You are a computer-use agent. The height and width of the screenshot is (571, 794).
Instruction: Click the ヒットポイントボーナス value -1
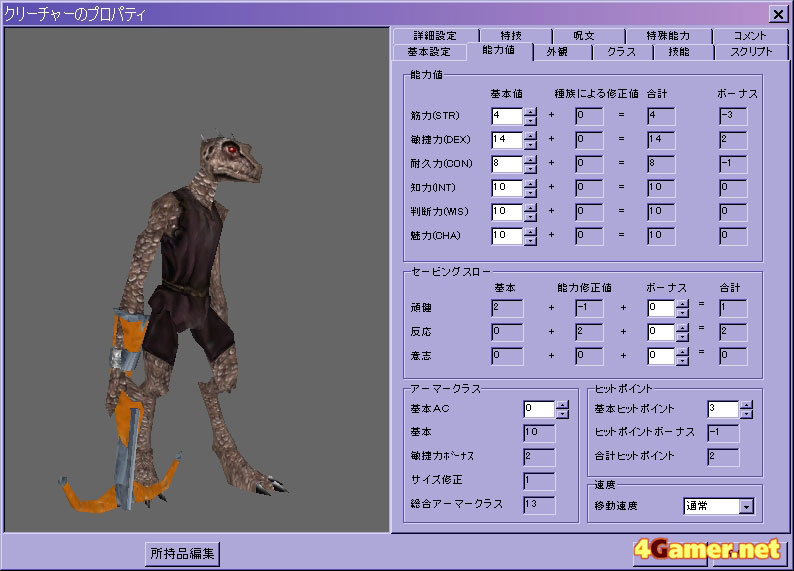(x=723, y=433)
